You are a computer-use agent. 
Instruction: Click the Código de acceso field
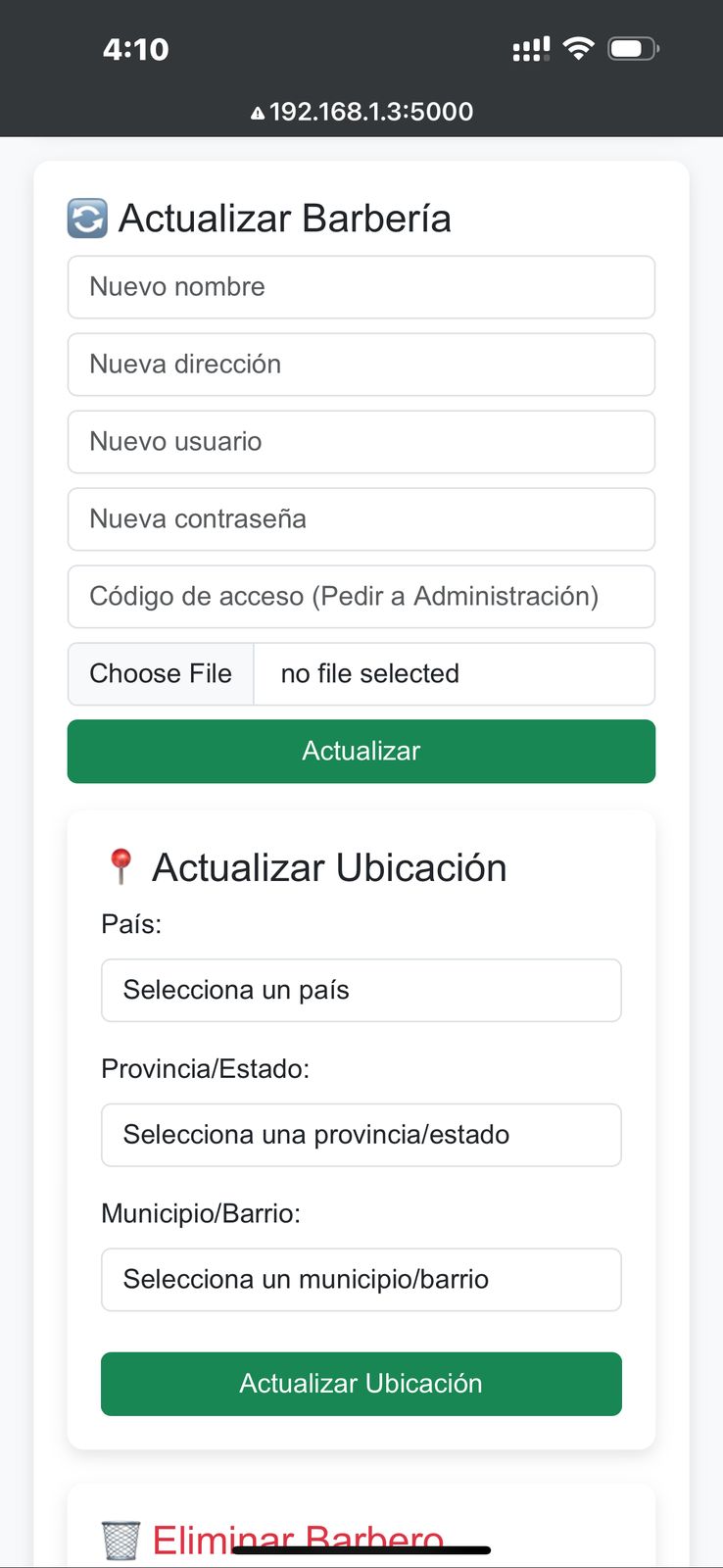(361, 597)
